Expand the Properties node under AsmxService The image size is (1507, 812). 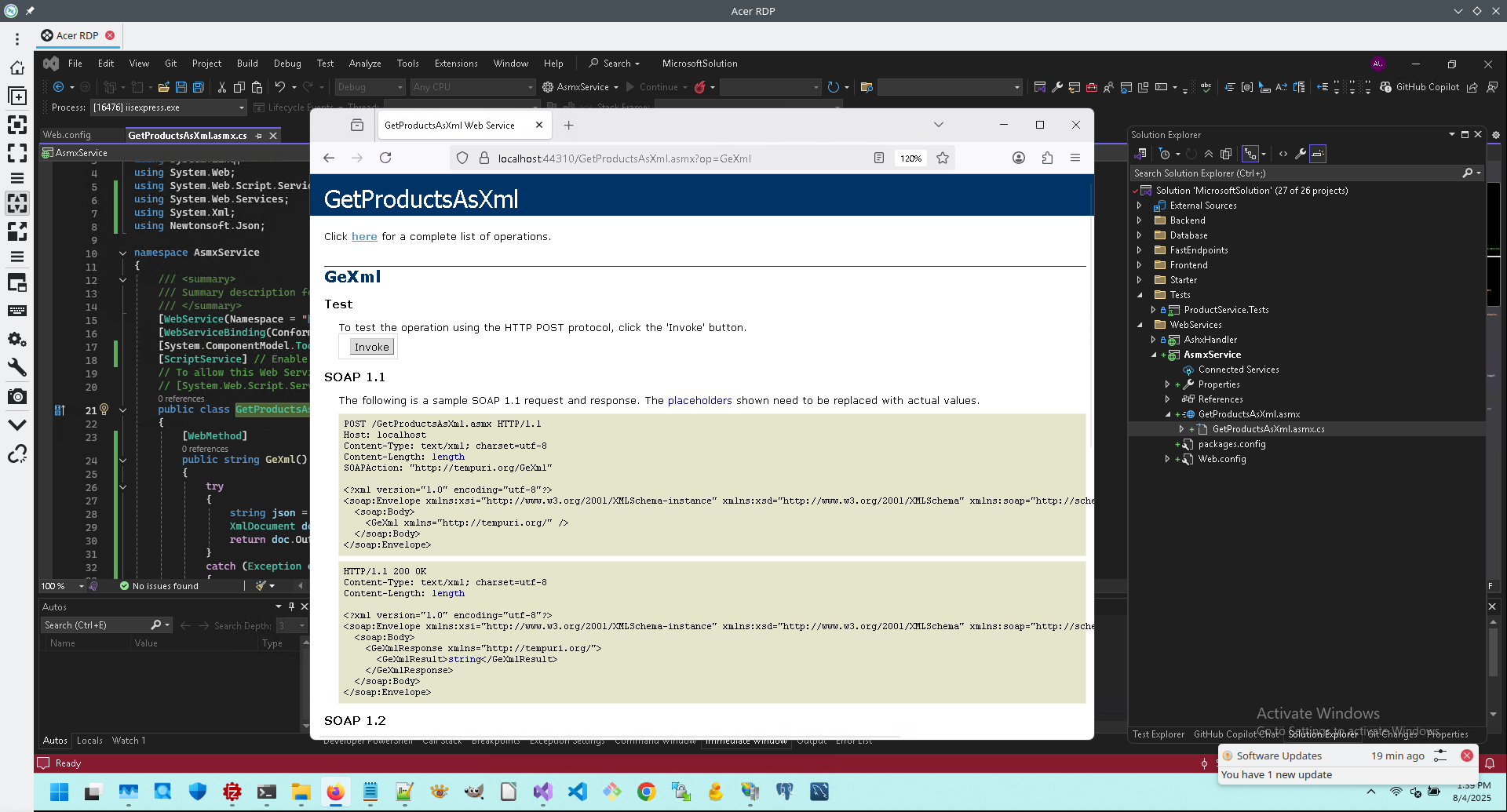coord(1168,384)
